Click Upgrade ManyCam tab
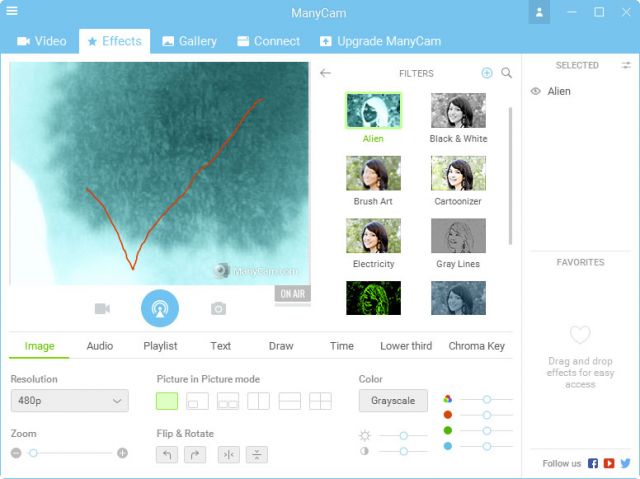 point(380,41)
